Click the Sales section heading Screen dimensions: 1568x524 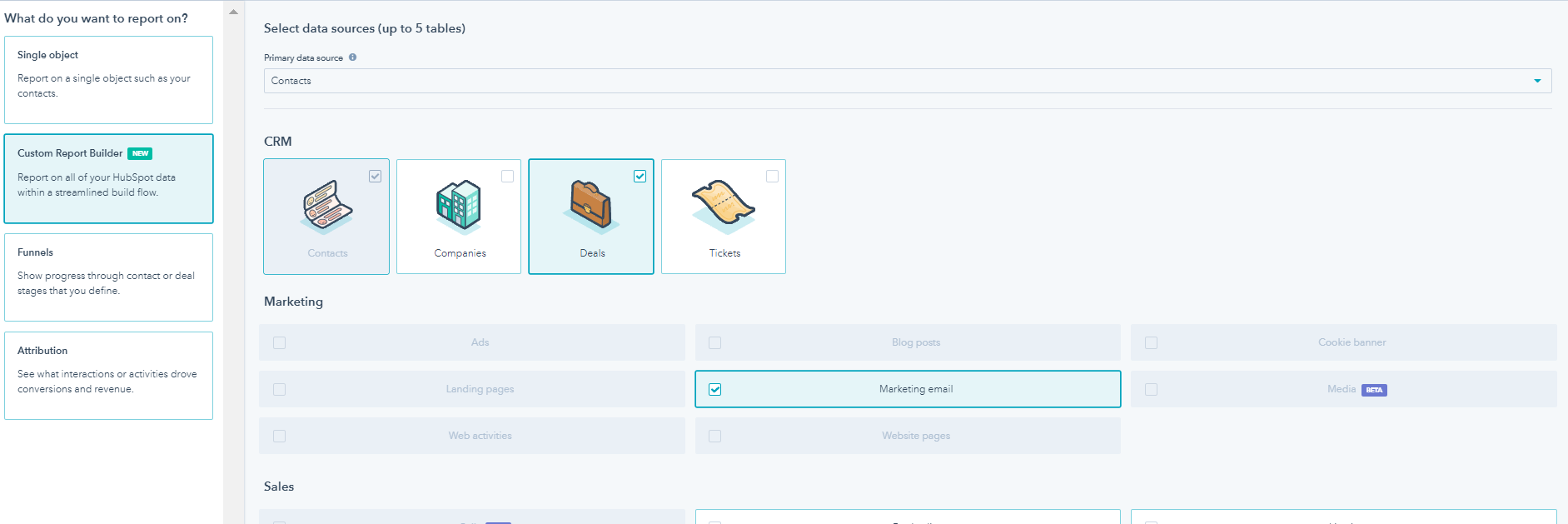pyautogui.click(x=279, y=487)
